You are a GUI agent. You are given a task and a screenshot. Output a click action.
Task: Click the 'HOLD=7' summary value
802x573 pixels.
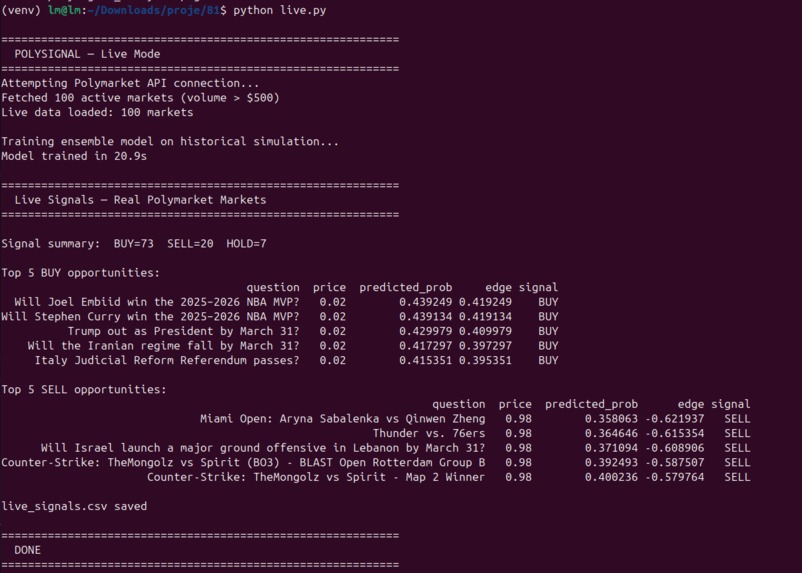247,244
